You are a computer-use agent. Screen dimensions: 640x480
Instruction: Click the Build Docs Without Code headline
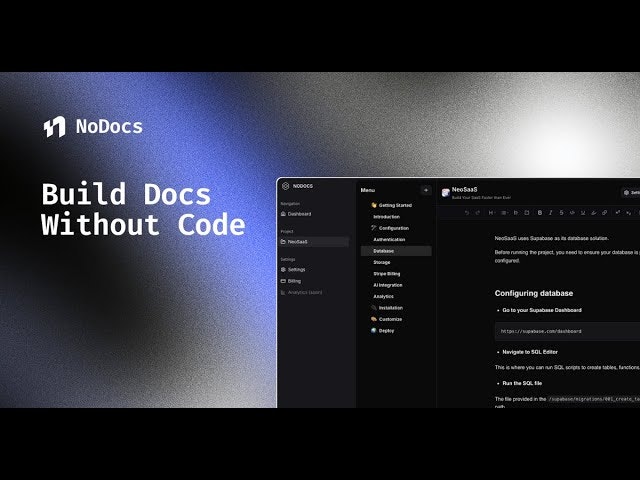(x=143, y=209)
